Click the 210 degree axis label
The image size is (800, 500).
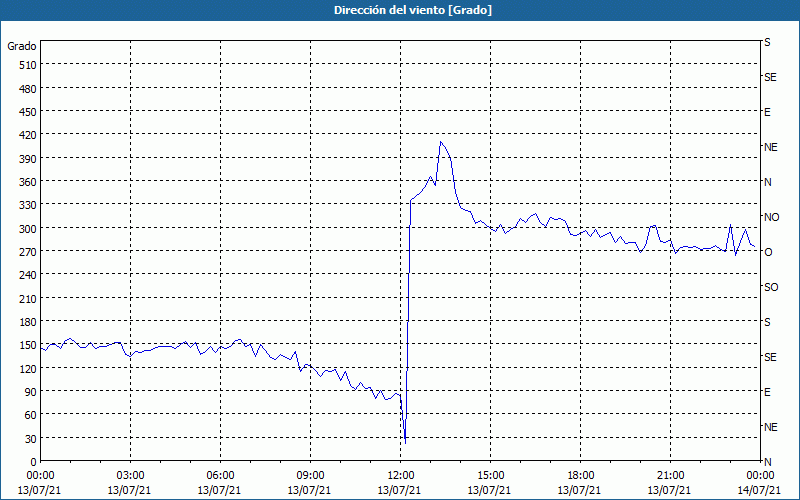click(x=28, y=299)
